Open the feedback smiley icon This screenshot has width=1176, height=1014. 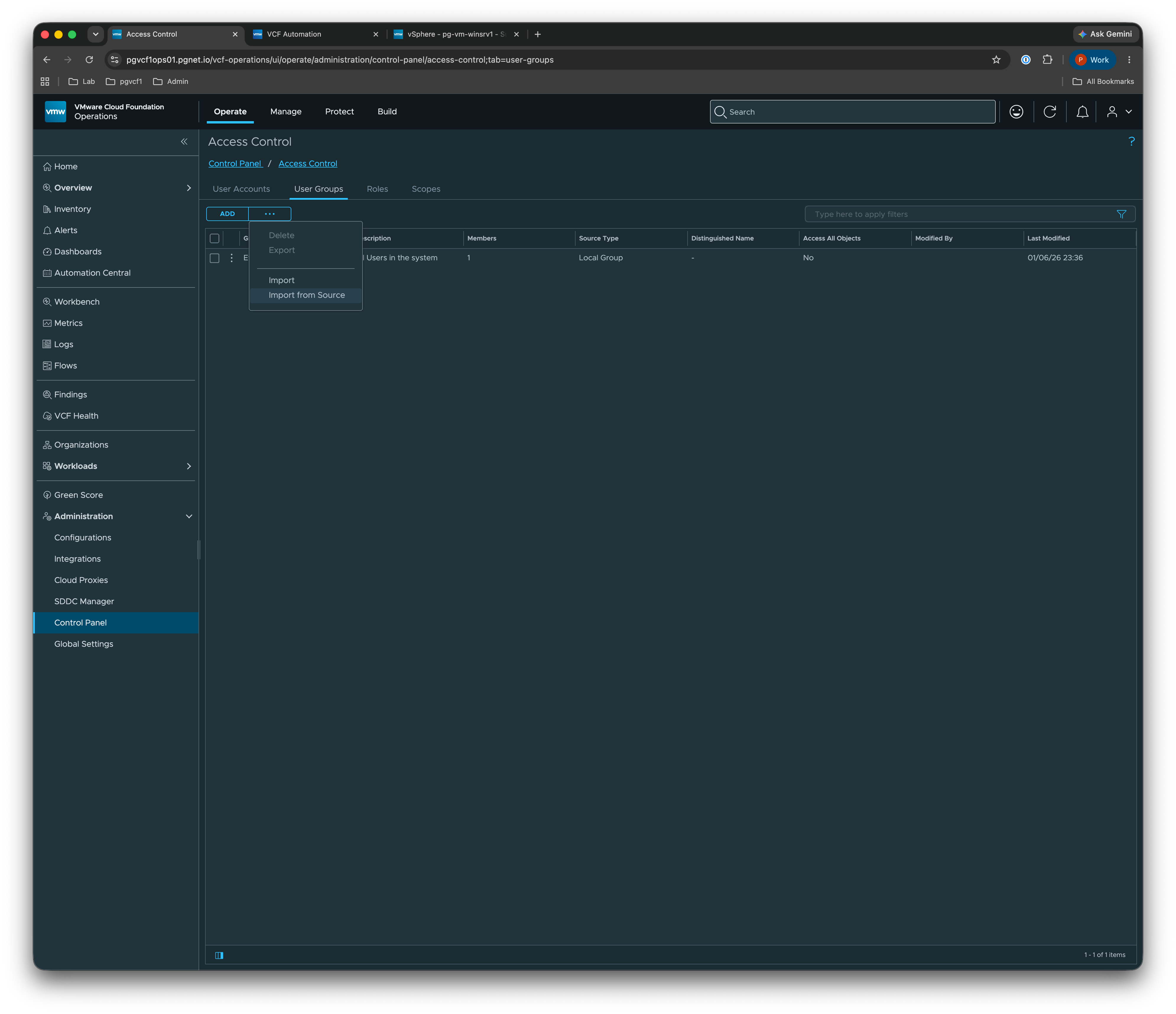coord(1016,112)
